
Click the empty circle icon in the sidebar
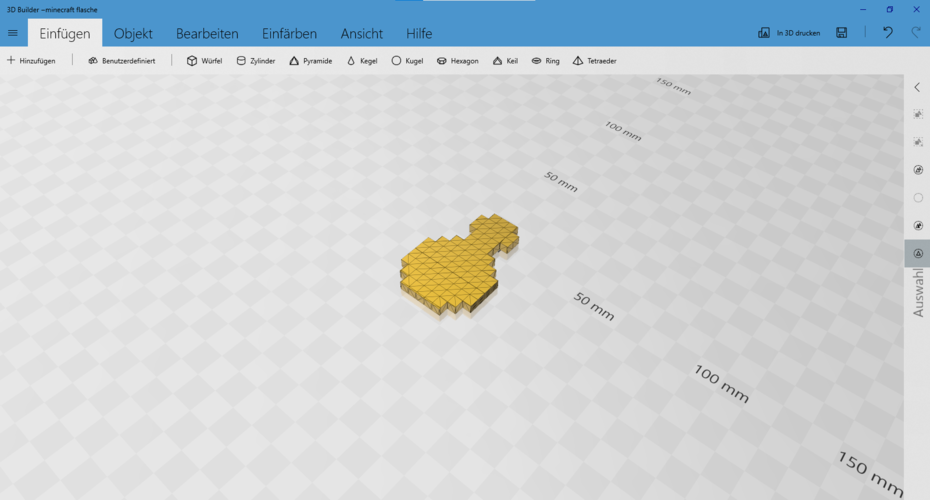pos(918,198)
